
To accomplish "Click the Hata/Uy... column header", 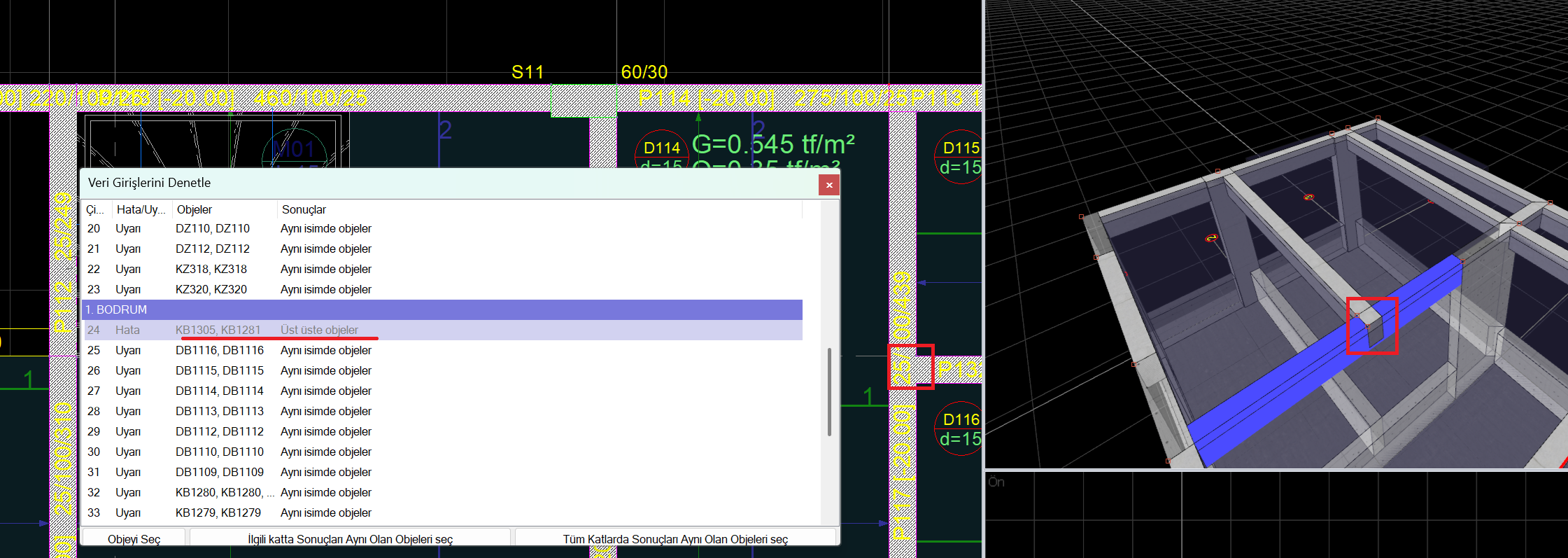I will click(x=141, y=209).
